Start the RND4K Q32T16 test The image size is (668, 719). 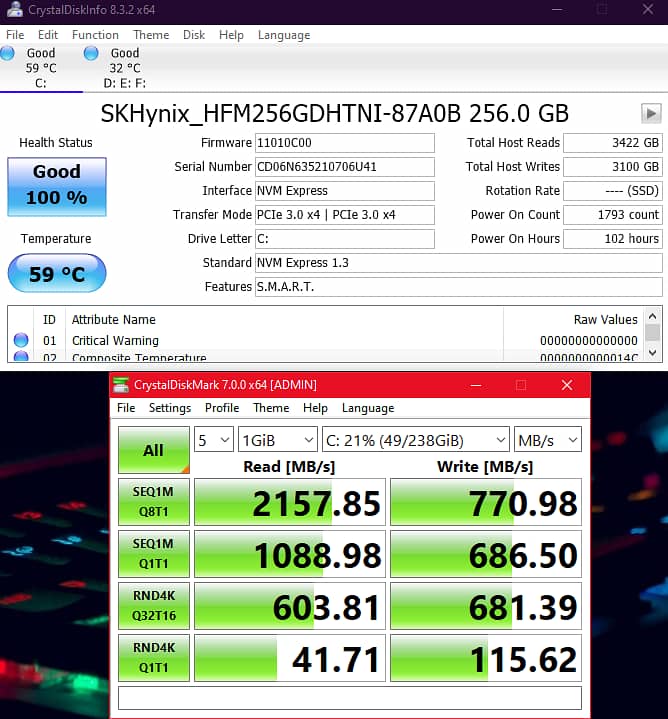(153, 606)
